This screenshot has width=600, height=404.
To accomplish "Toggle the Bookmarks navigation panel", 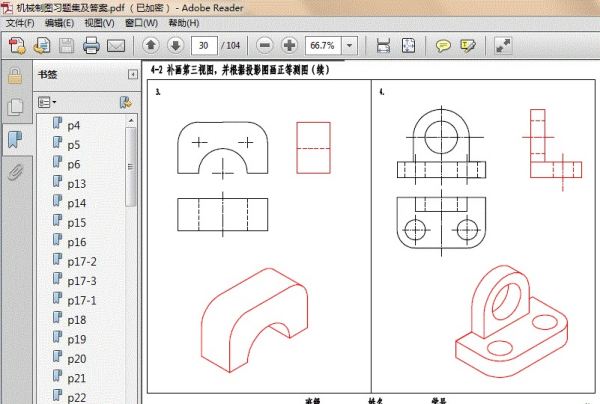I will pyautogui.click(x=15, y=139).
